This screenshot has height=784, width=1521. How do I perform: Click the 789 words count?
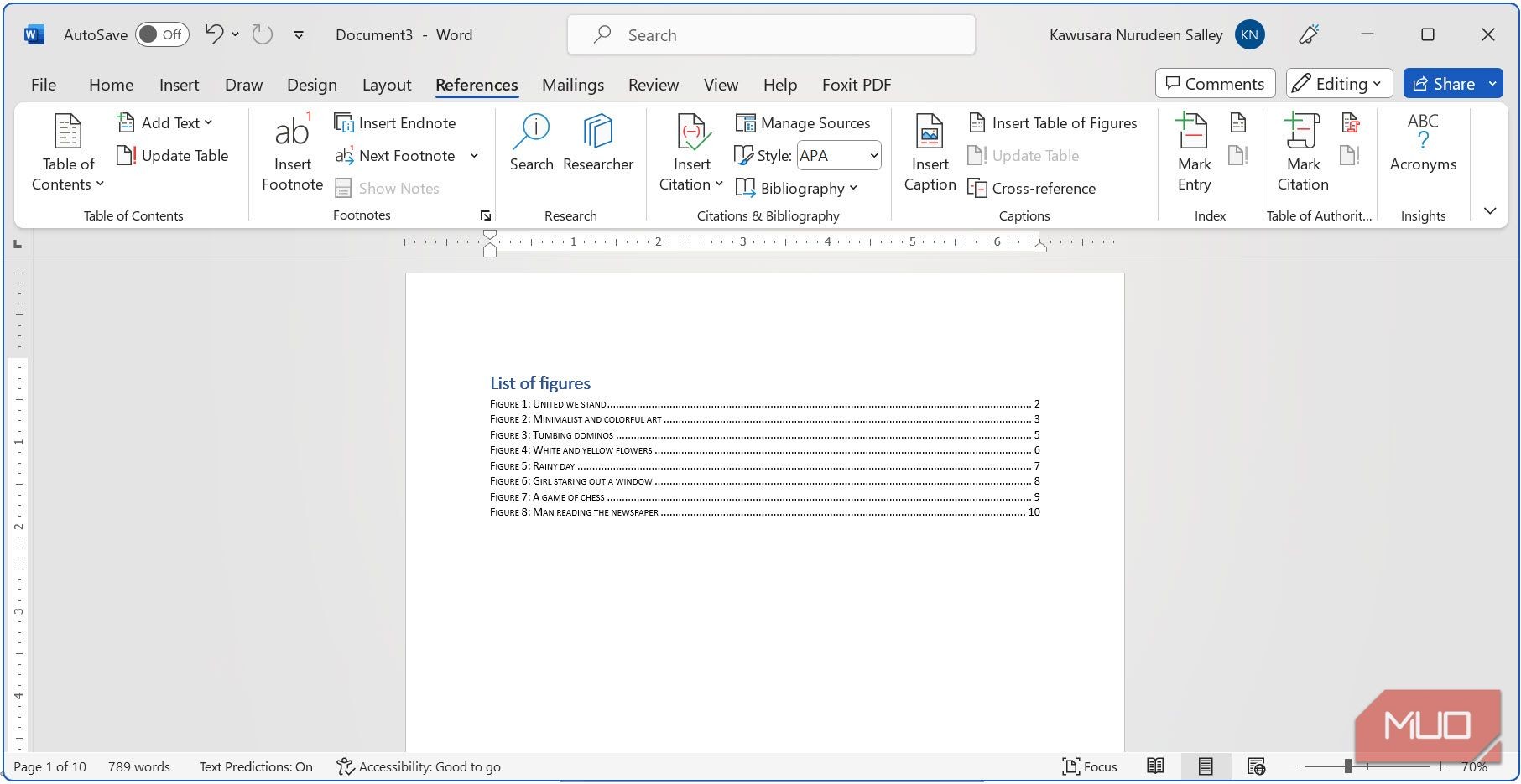pyautogui.click(x=138, y=766)
